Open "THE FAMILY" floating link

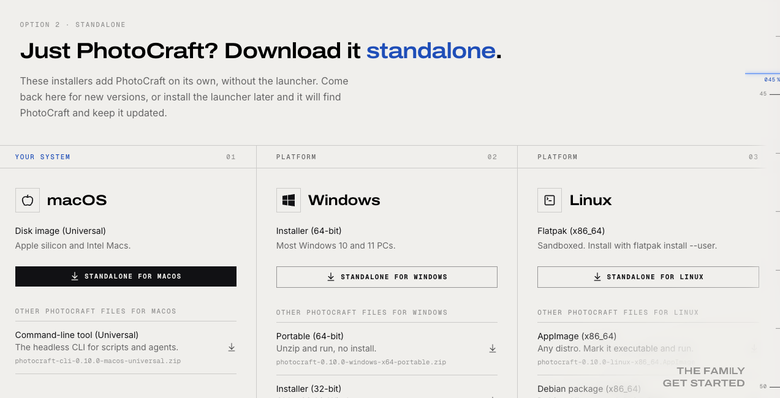pos(710,371)
